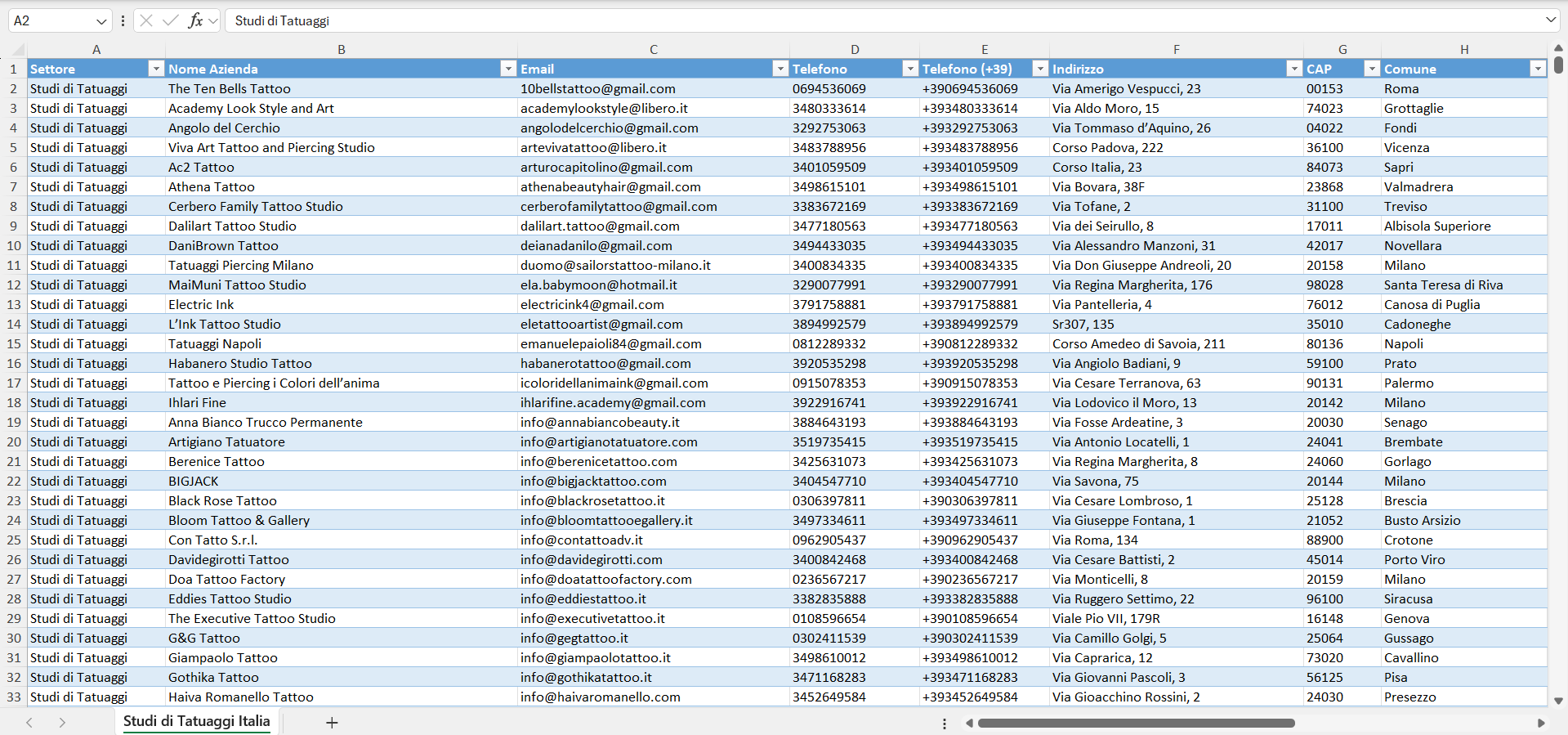Click cell 10bellstattoo@gmail.com
Image resolution: width=1568 pixels, height=735 pixels.
[654, 88]
